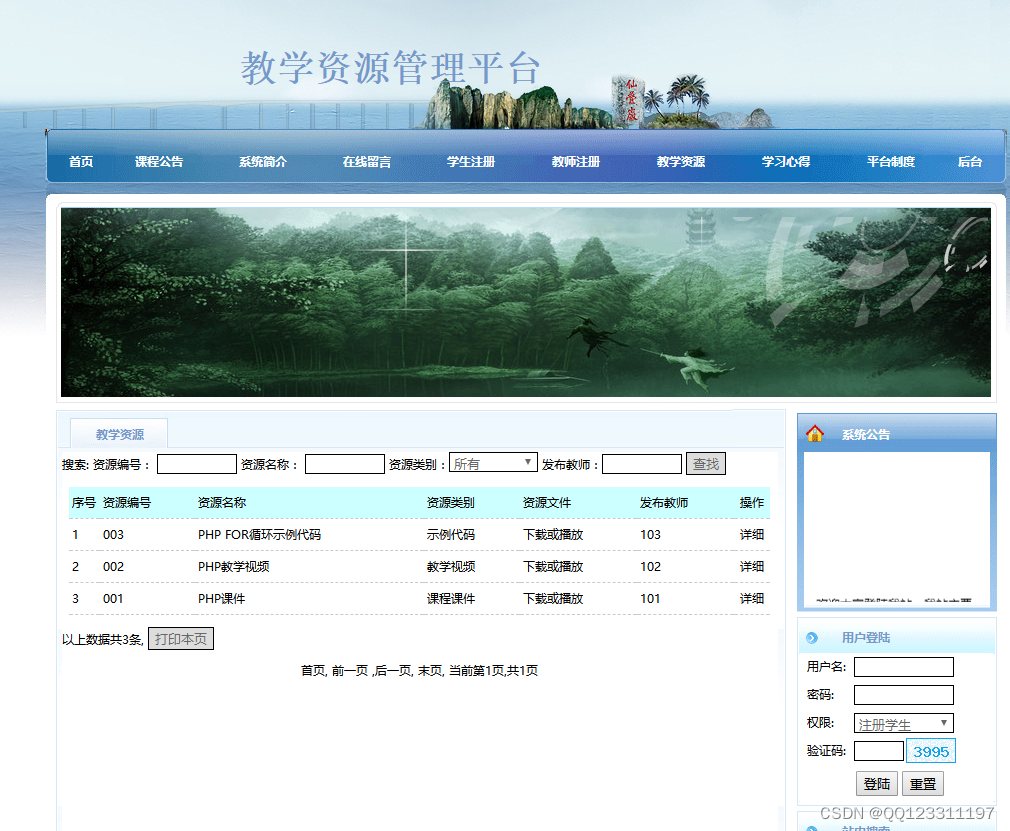This screenshot has height=831, width=1010.
Task: Open the 教师注册 menu item
Action: (x=576, y=162)
